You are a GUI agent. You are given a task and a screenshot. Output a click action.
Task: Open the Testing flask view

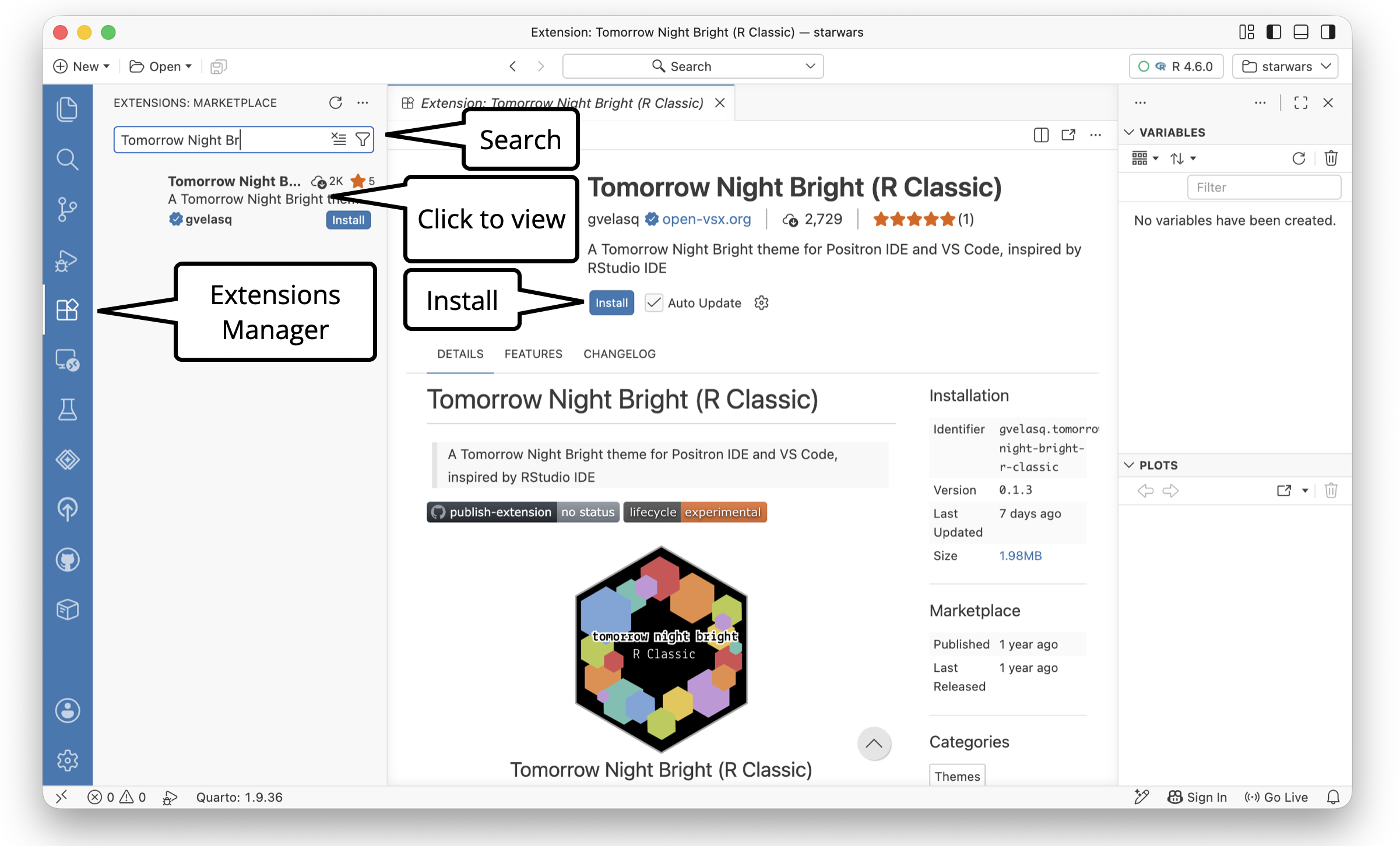(68, 410)
